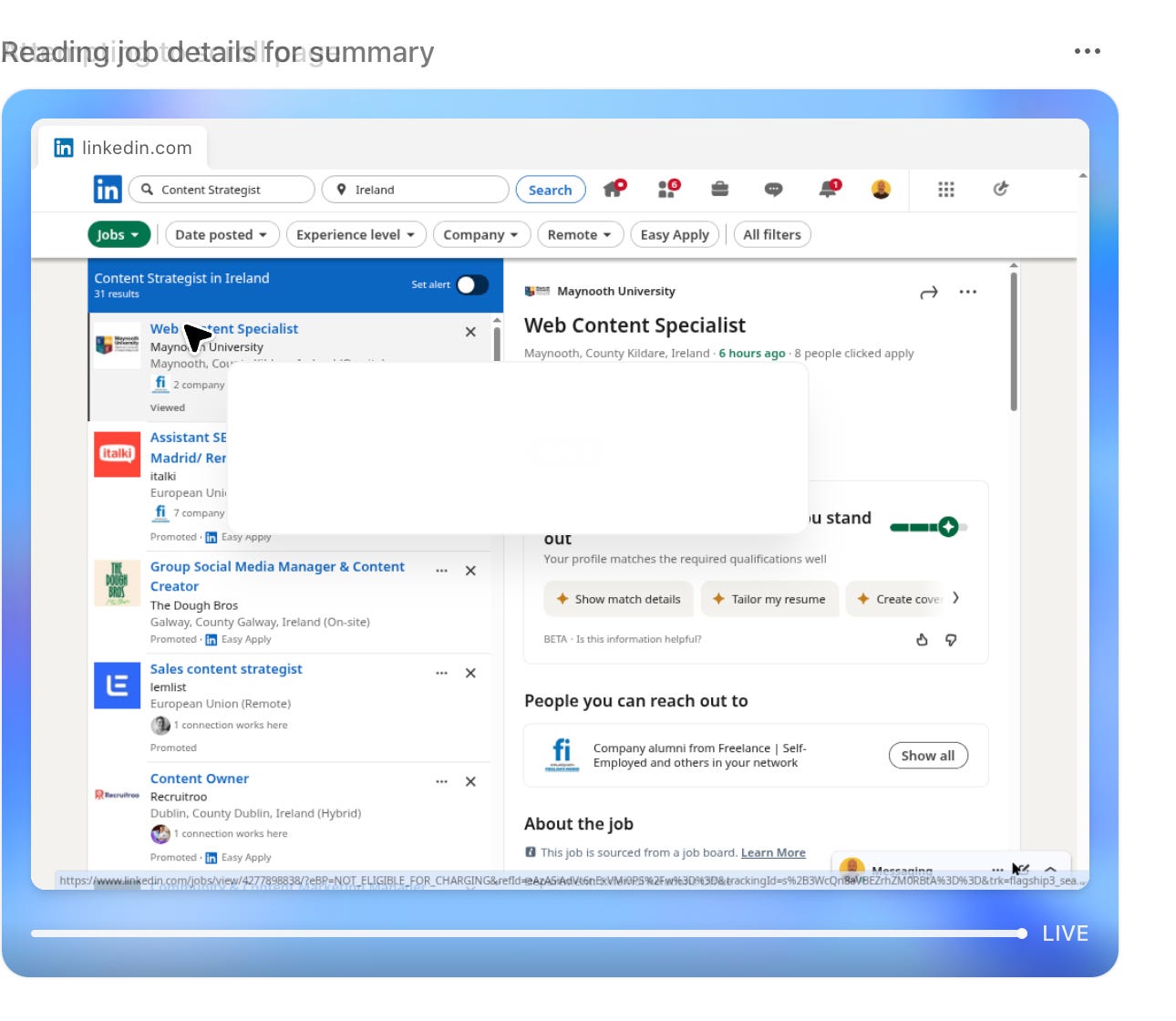
Task: Open the LinkedIn home logo
Action: point(108,190)
